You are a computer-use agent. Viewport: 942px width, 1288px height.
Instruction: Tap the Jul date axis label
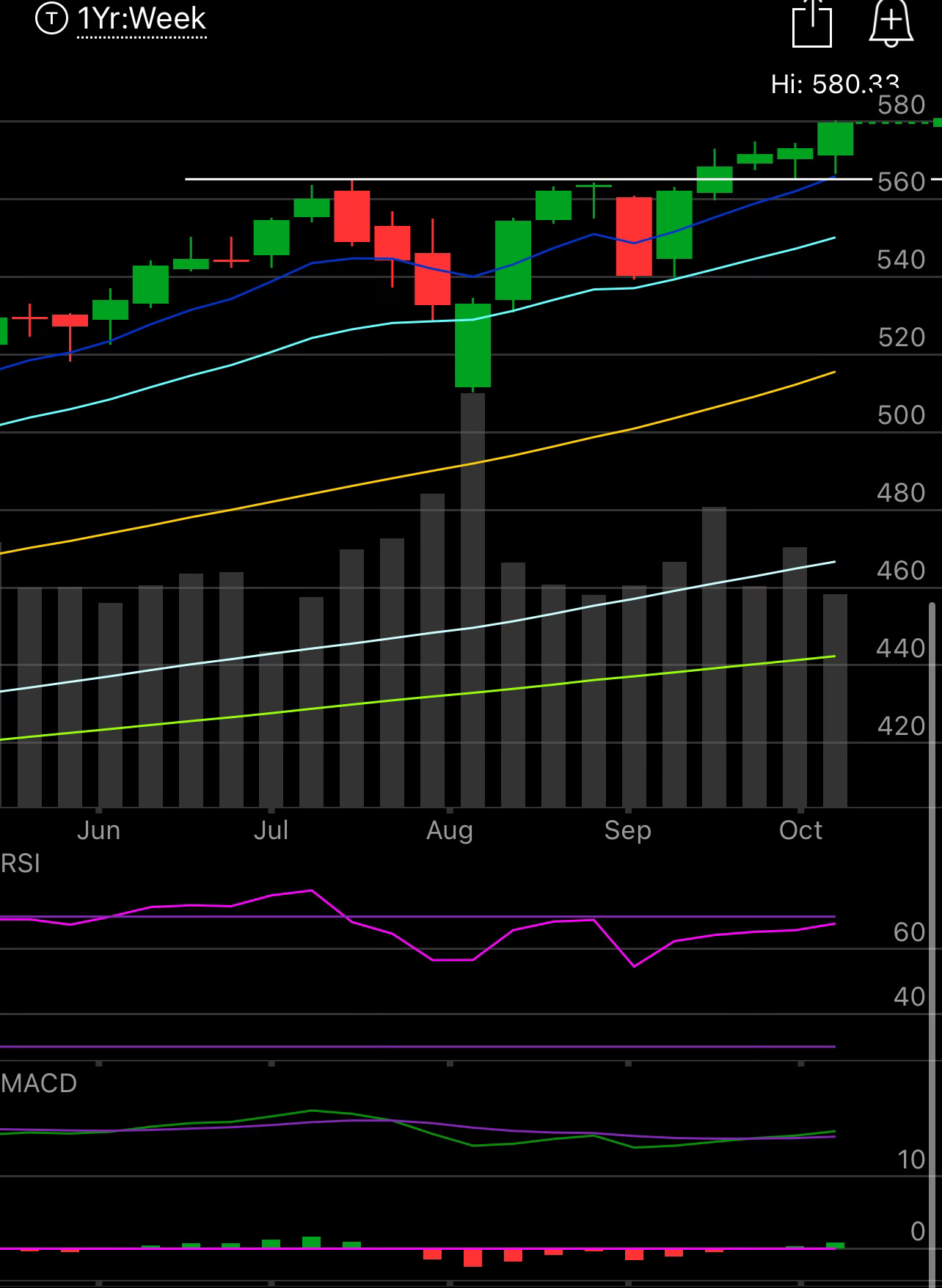pos(271,830)
